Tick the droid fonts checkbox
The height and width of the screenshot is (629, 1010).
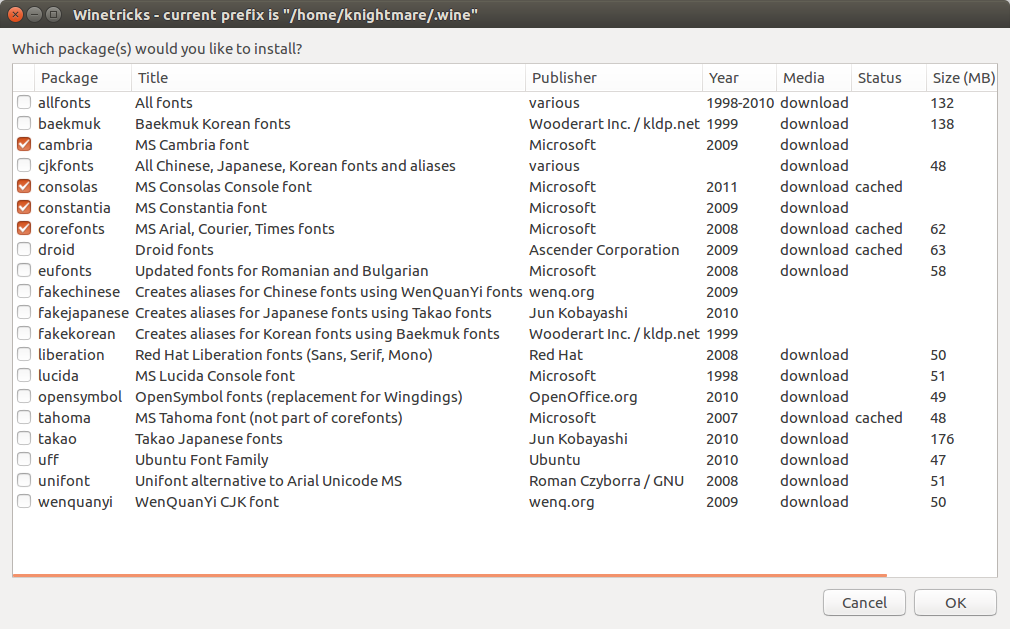(24, 250)
